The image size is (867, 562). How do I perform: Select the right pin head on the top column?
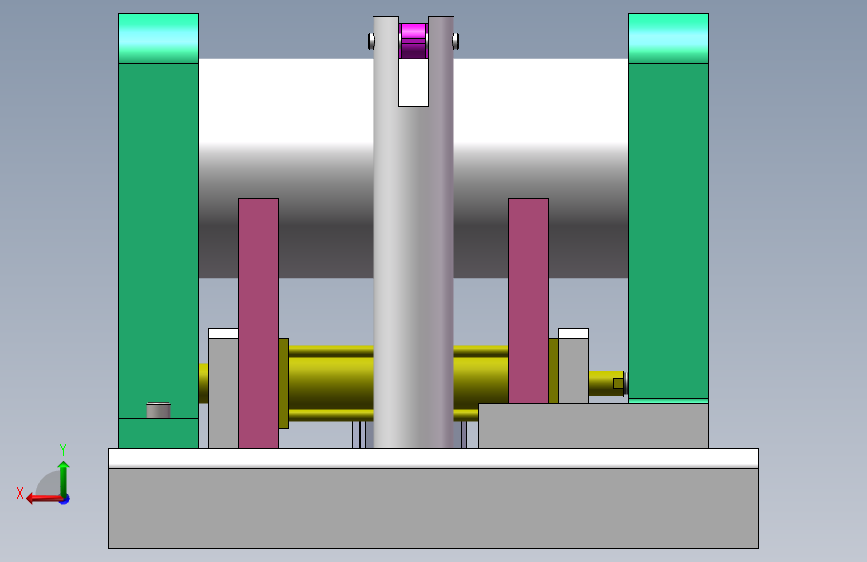(x=456, y=41)
